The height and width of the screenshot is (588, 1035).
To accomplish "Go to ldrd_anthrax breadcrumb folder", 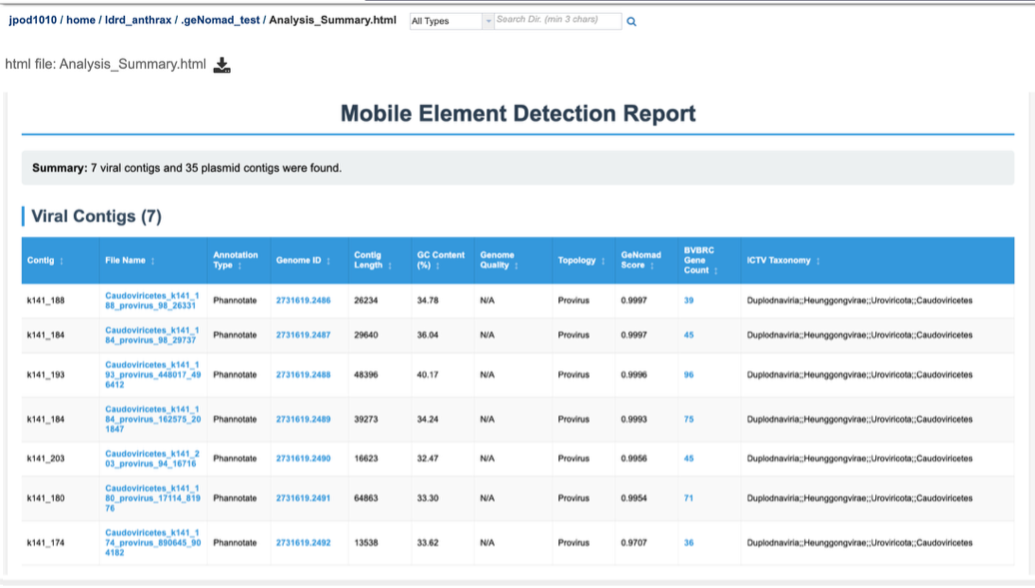I will pyautogui.click(x=138, y=20).
